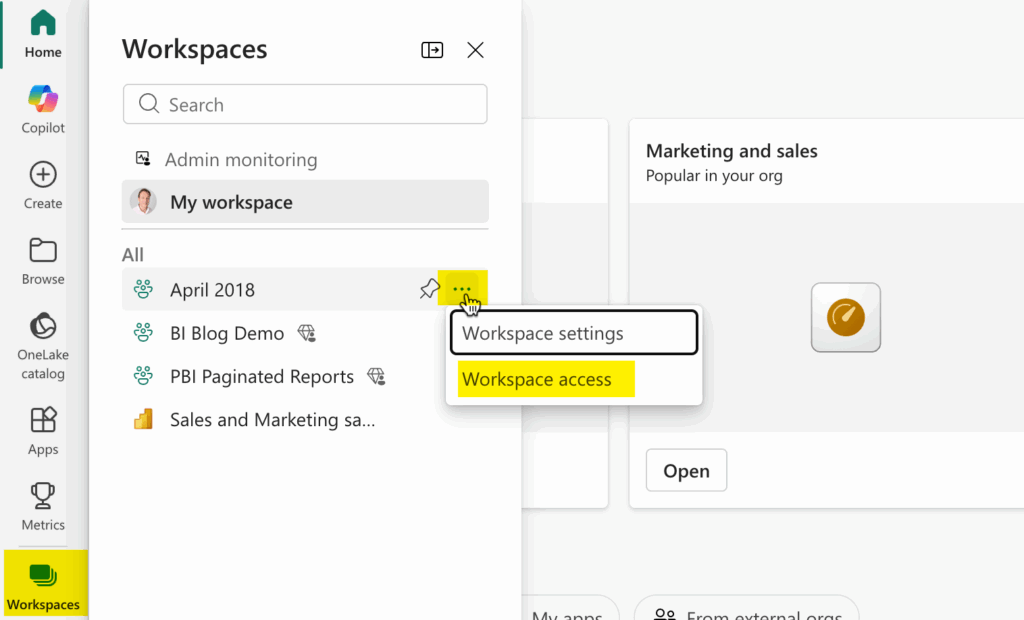Click the workspace Search field

tap(305, 104)
